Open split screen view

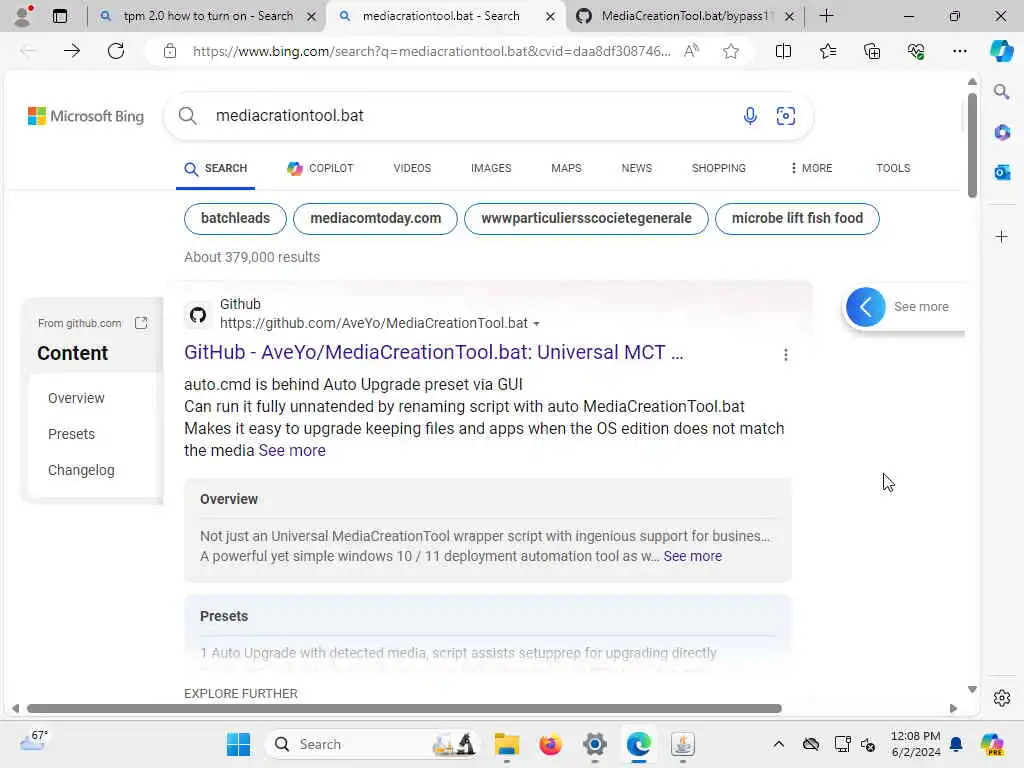click(783, 51)
